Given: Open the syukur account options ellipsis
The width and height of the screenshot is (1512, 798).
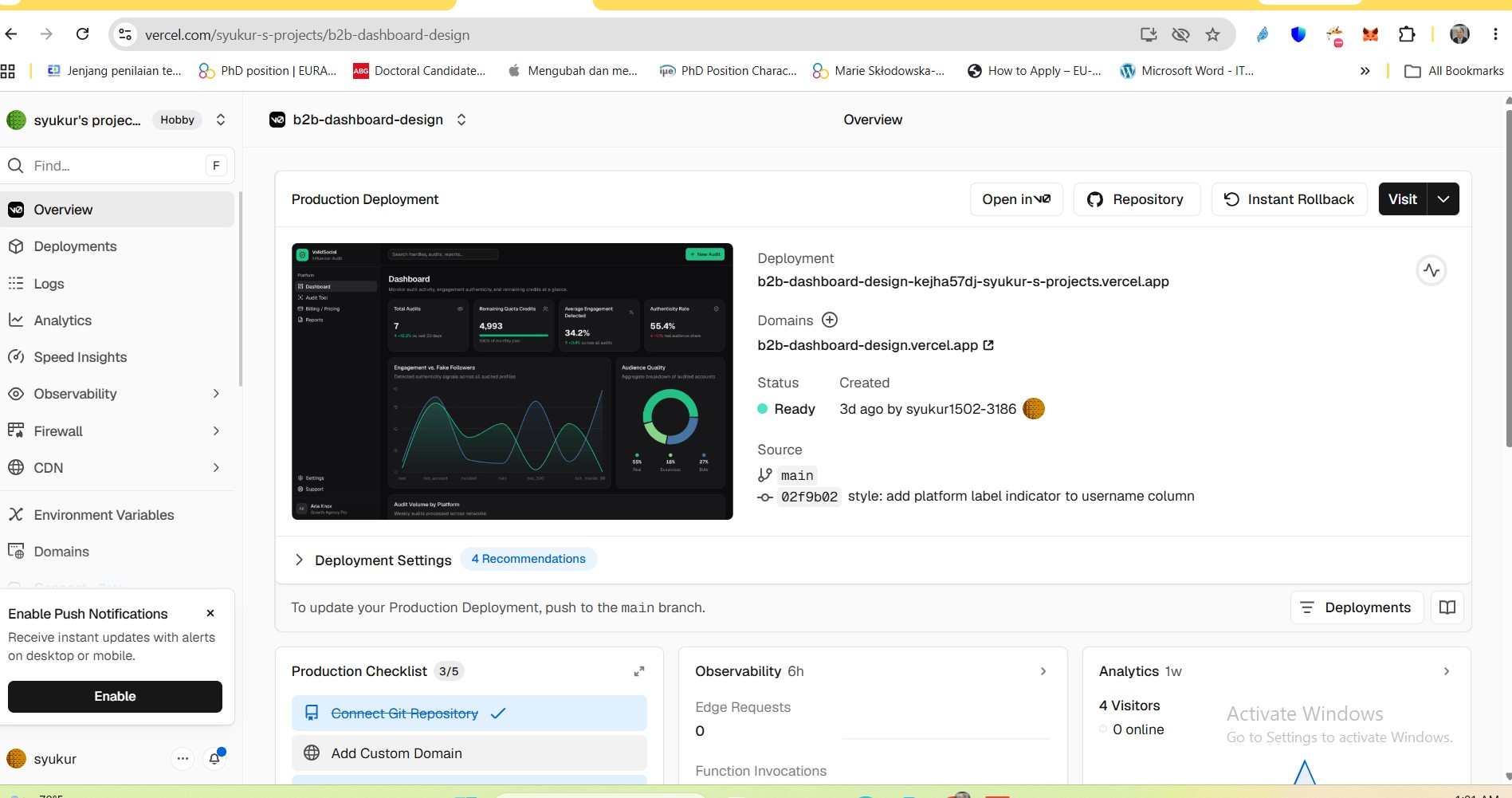Looking at the screenshot, I should [x=183, y=759].
